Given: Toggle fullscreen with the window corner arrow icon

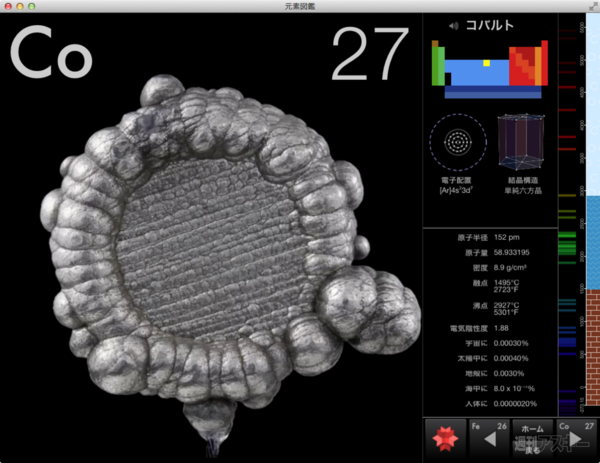Looking at the screenshot, I should point(593,6).
